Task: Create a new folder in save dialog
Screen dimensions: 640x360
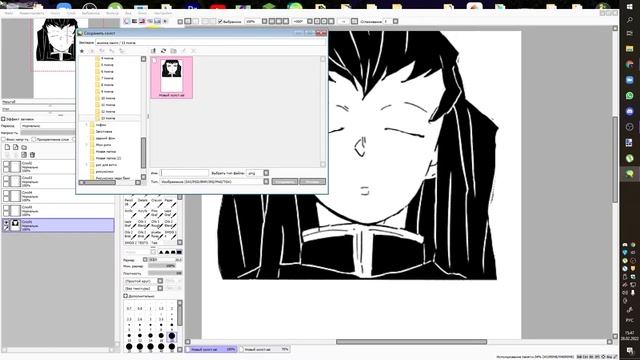Action: click(173, 51)
